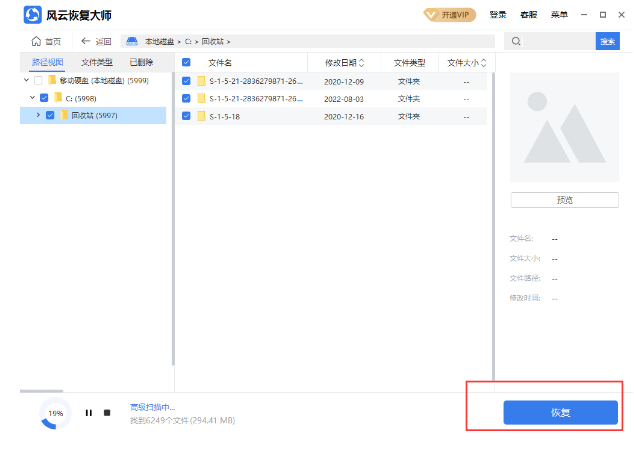Stop the scan with the stop icon
The height and width of the screenshot is (452, 634).
(x=107, y=413)
